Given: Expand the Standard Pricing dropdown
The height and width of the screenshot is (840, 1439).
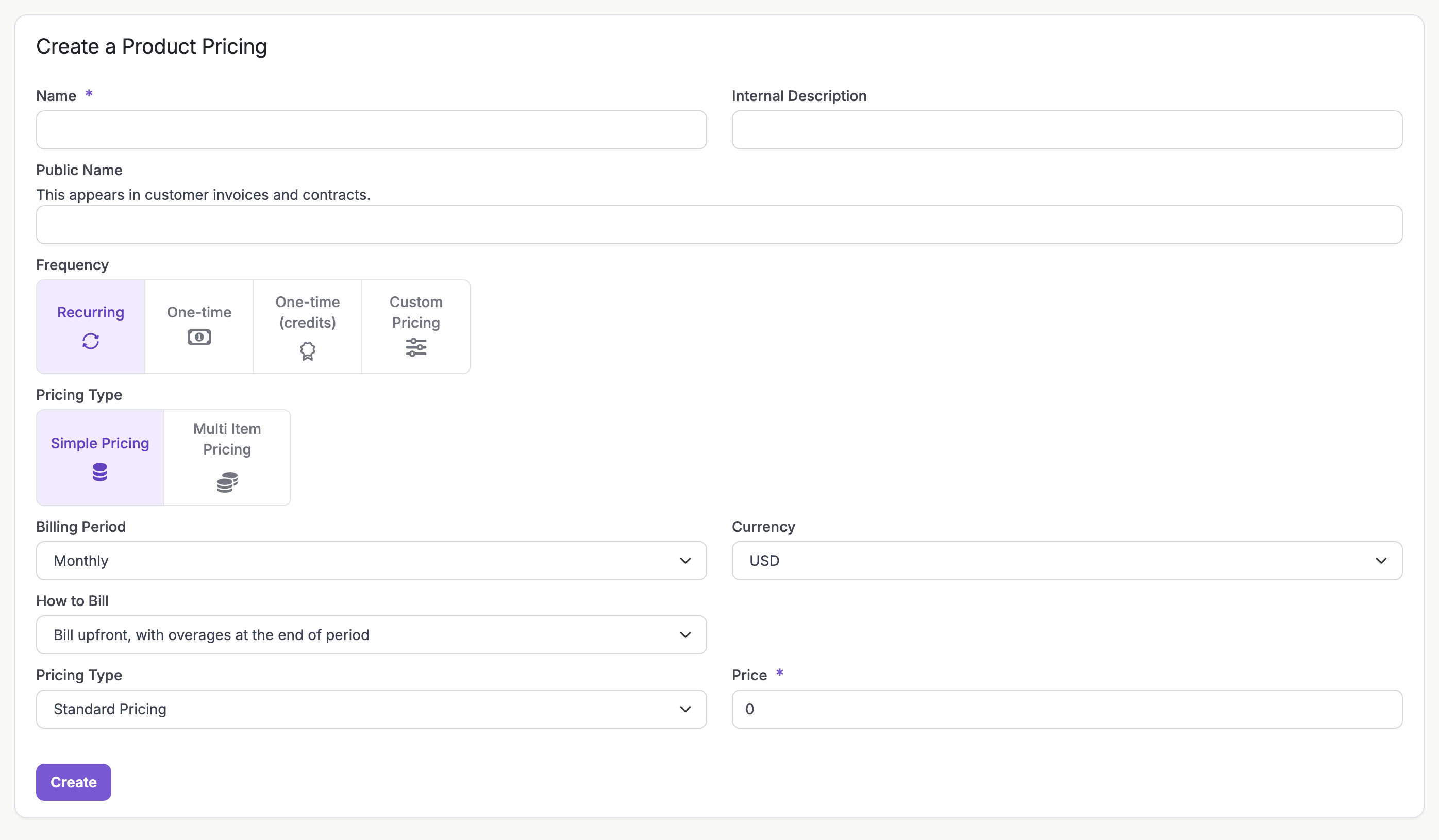Looking at the screenshot, I should 371,709.
